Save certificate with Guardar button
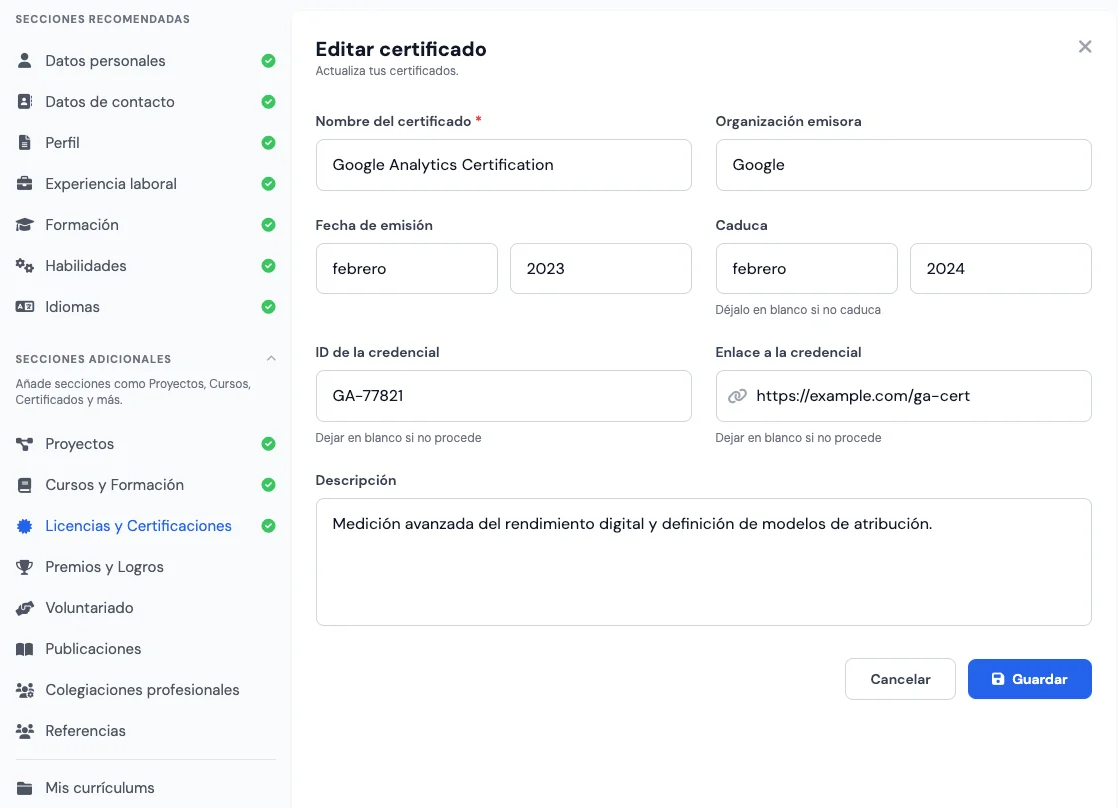Screen dimensions: 1118x808 1030,679
